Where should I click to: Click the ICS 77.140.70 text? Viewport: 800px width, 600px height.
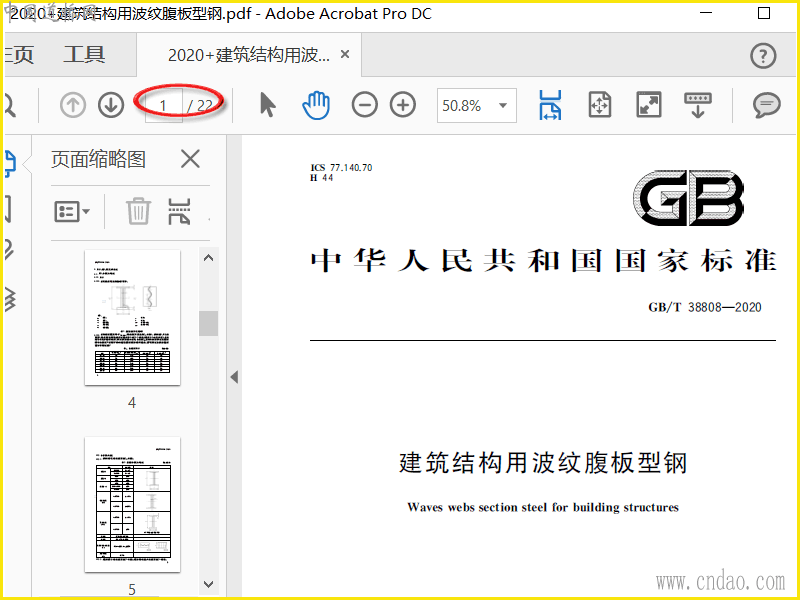pyautogui.click(x=341, y=167)
